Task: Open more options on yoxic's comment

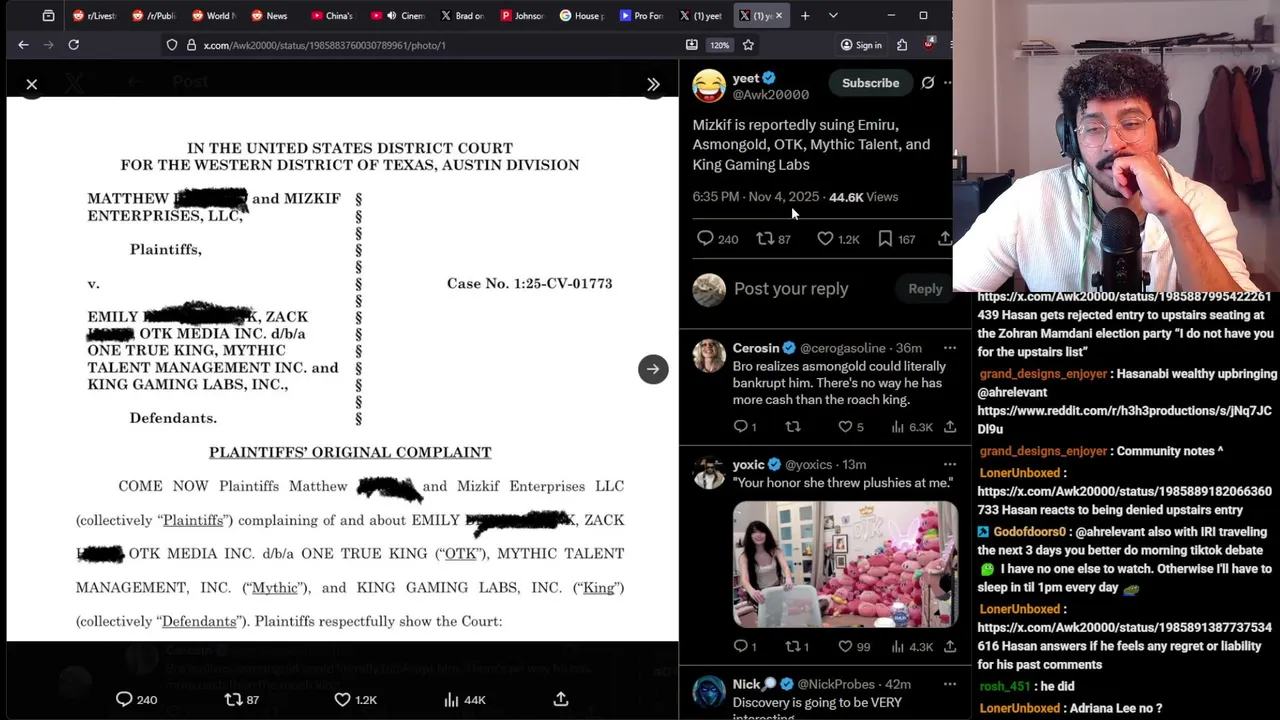Action: click(x=950, y=464)
